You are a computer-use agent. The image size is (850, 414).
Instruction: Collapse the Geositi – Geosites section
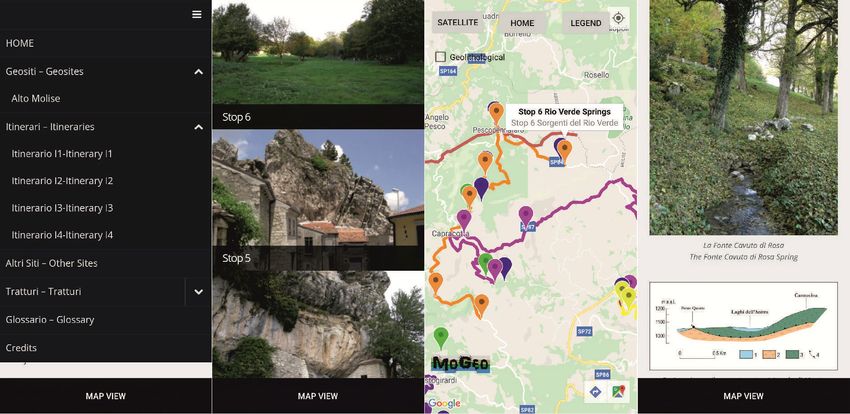(x=198, y=72)
